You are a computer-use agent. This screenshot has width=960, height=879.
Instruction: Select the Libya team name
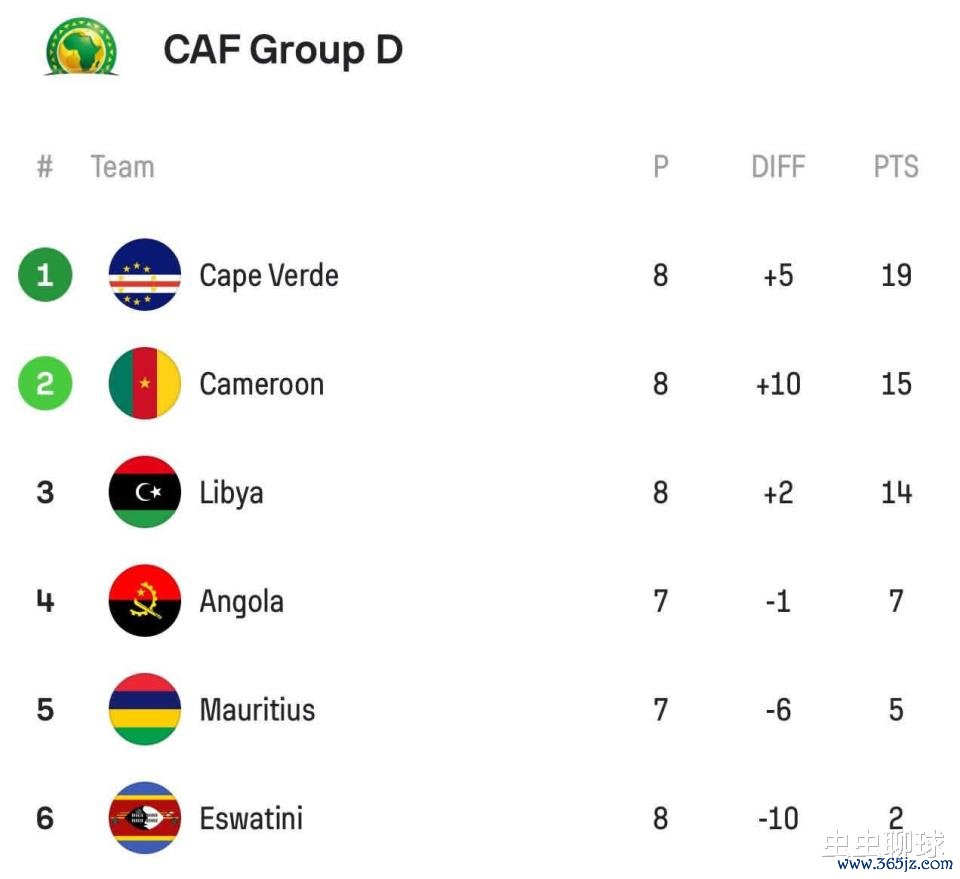pyautogui.click(x=231, y=493)
